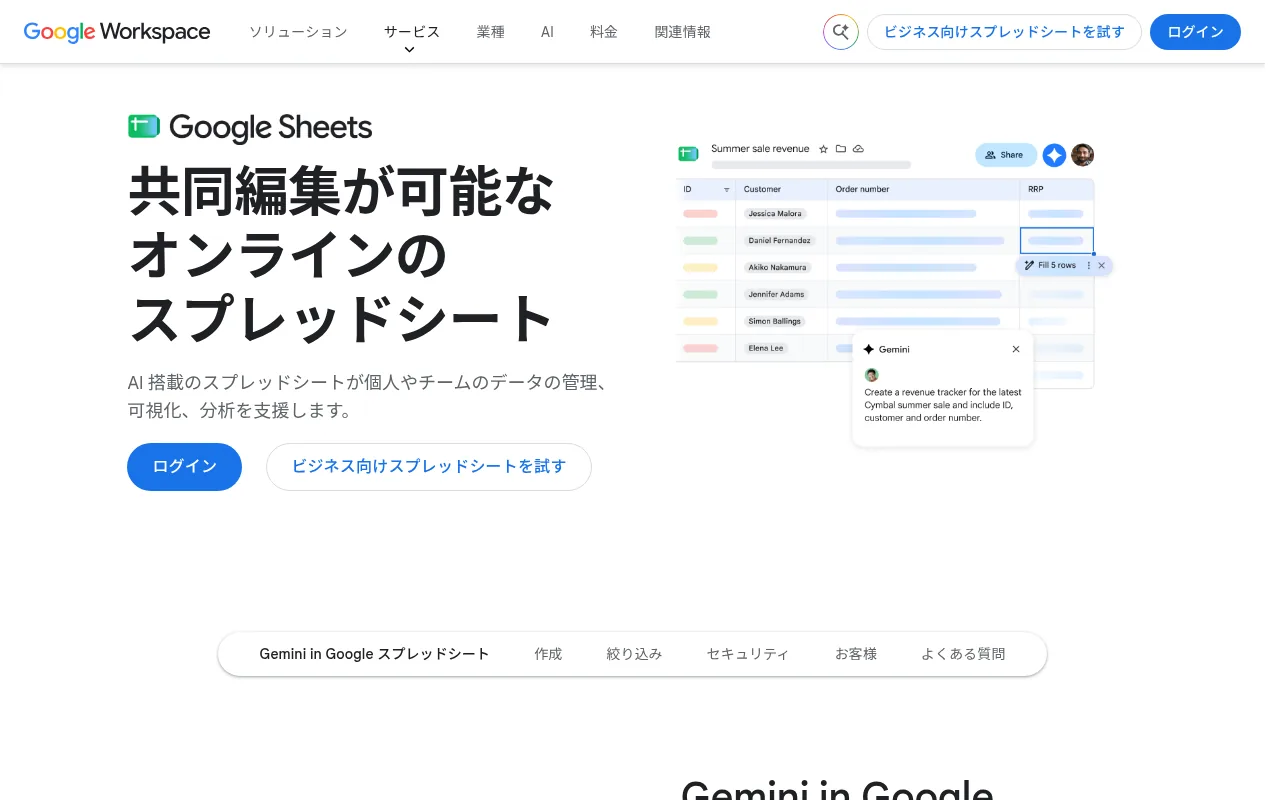Go to the 料金 page
The height and width of the screenshot is (800, 1280).
pyautogui.click(x=604, y=32)
